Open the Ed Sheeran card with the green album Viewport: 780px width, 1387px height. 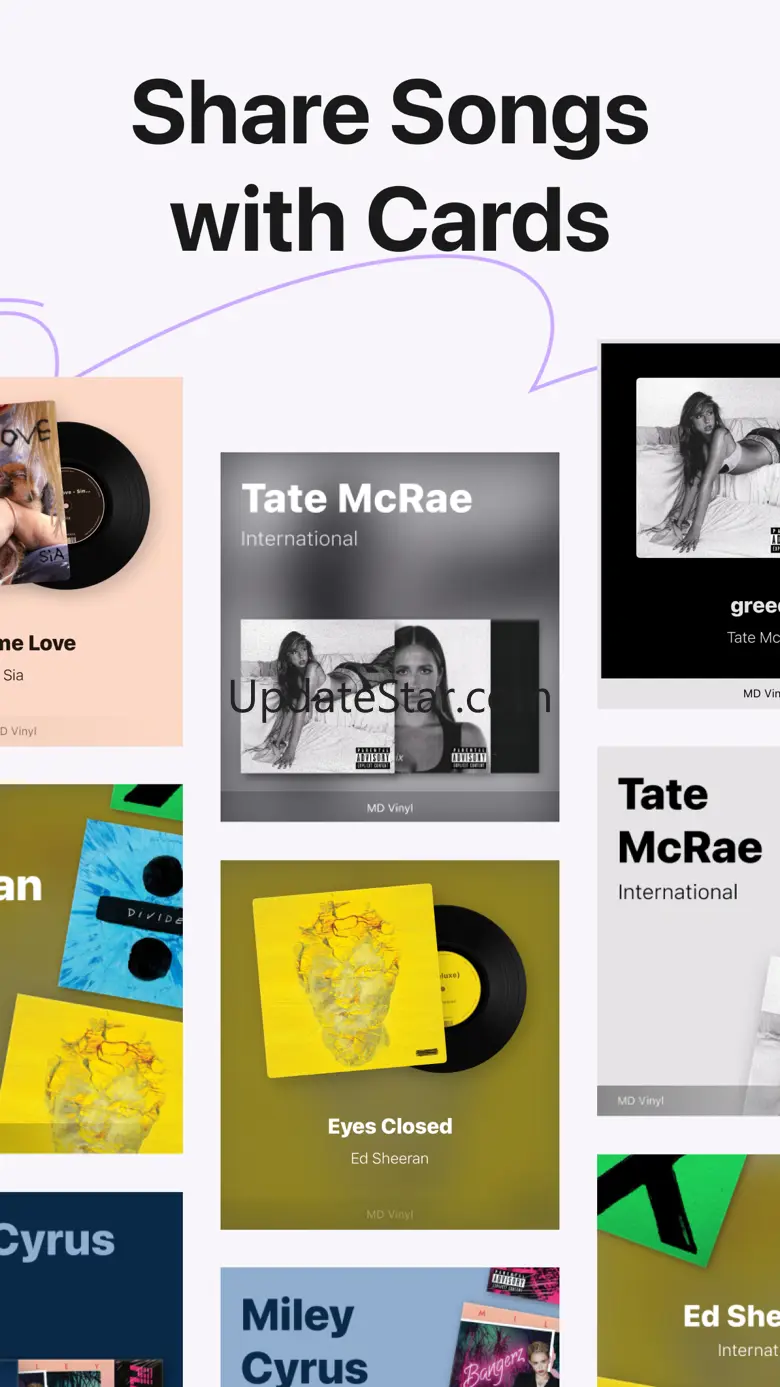click(x=689, y=1270)
